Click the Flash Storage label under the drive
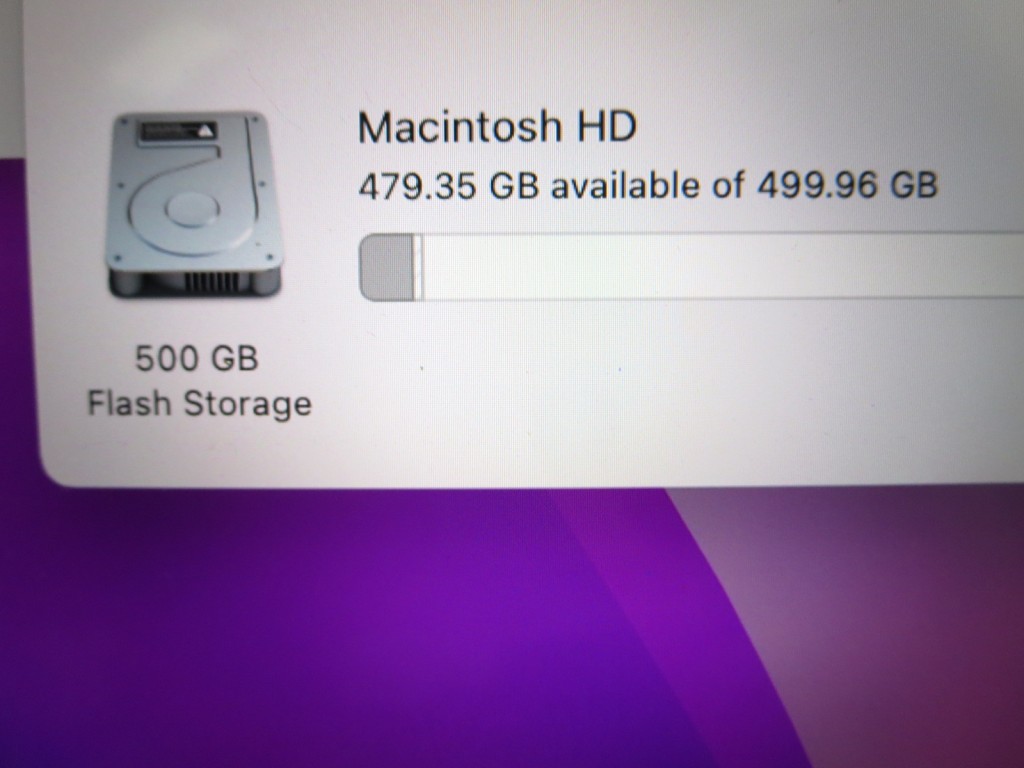Image resolution: width=1024 pixels, height=768 pixels. tap(200, 403)
